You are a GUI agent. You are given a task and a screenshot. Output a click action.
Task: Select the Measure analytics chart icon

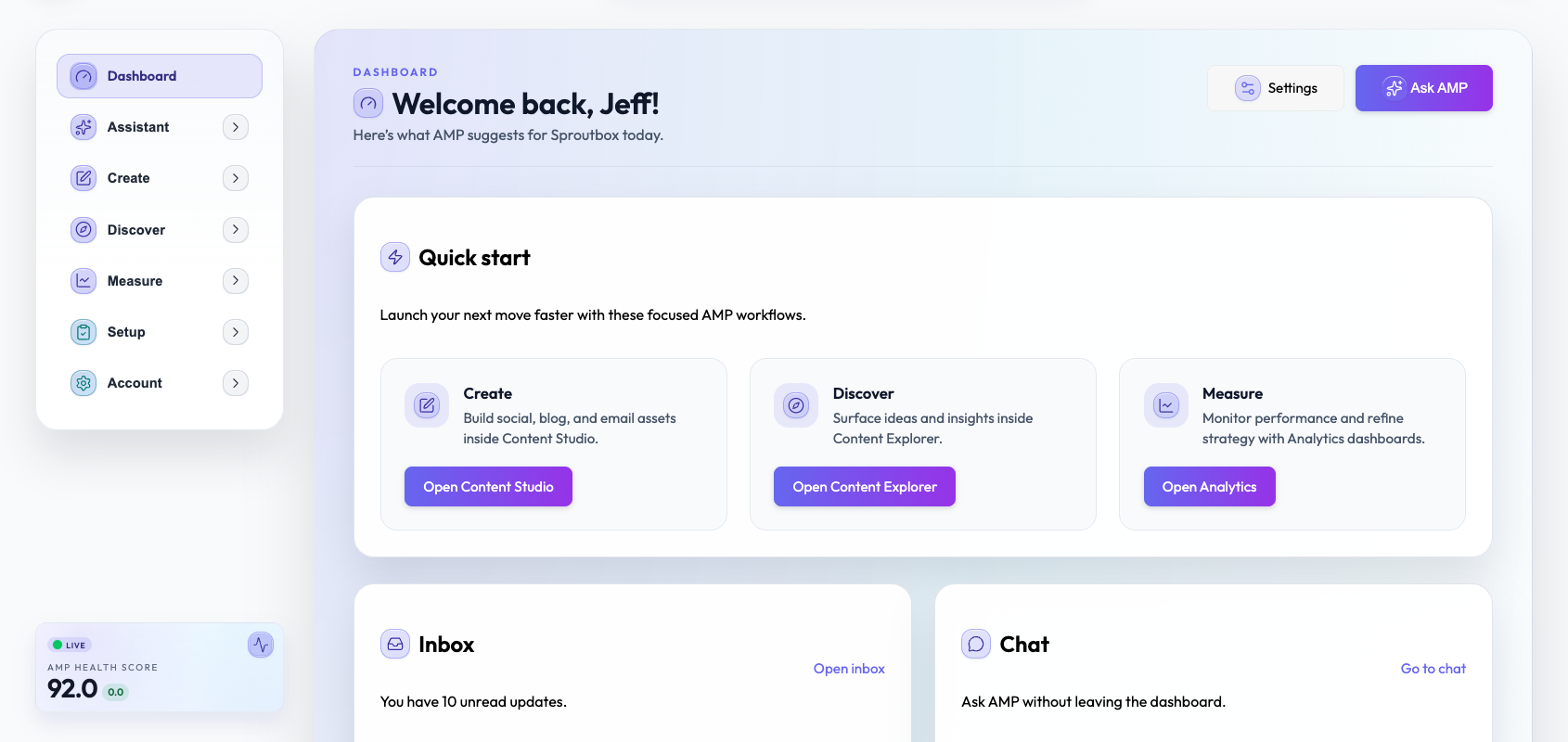(x=83, y=280)
